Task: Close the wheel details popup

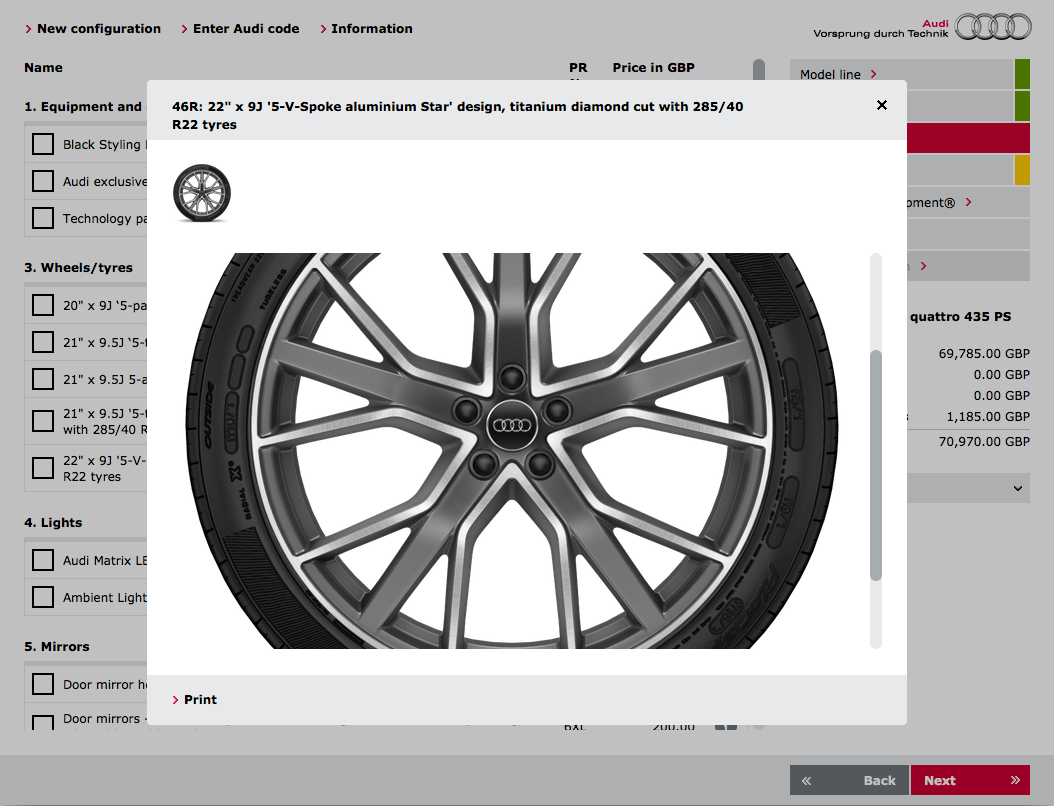Action: 881,105
